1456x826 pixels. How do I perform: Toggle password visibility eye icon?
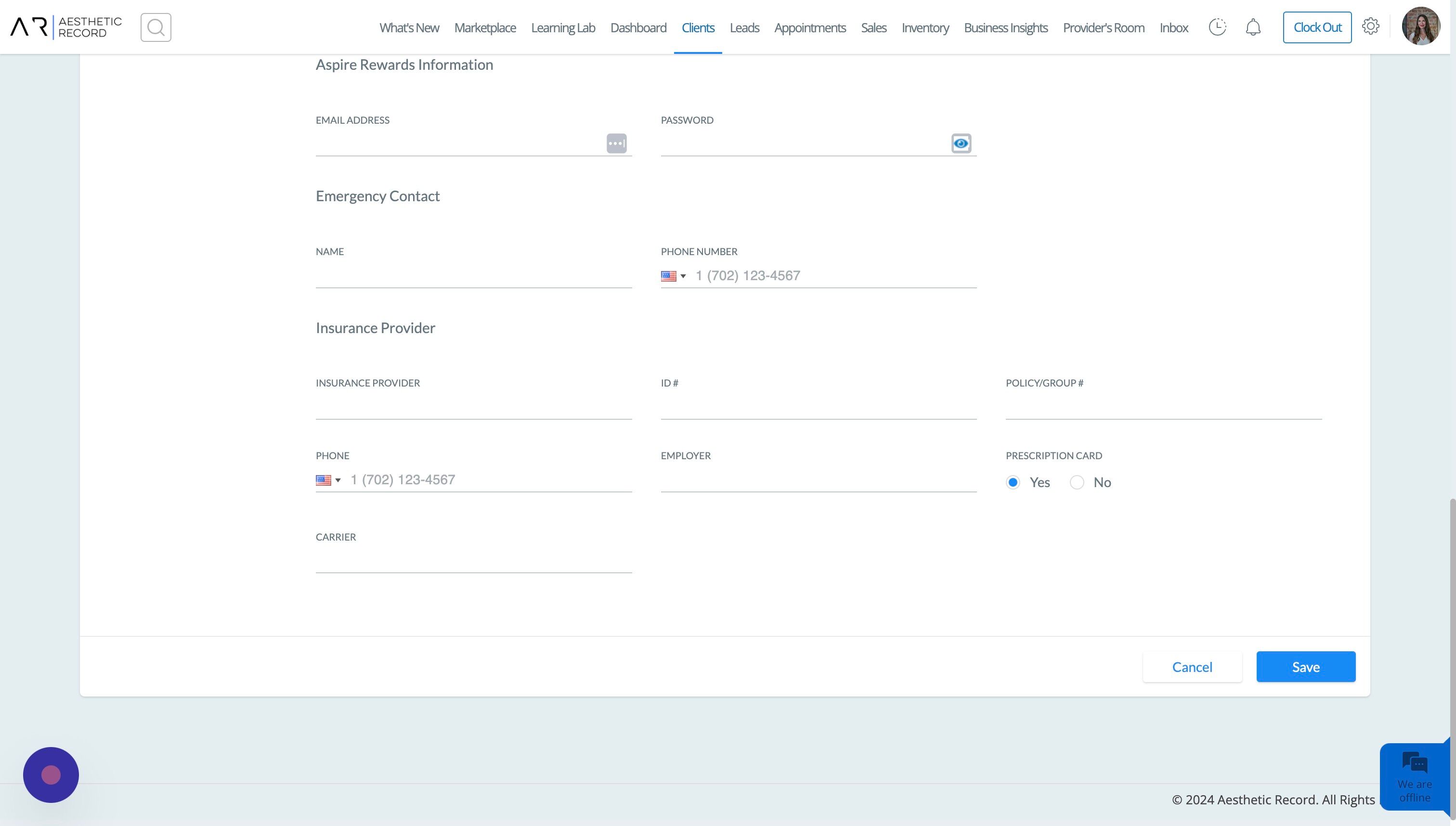pyautogui.click(x=961, y=143)
